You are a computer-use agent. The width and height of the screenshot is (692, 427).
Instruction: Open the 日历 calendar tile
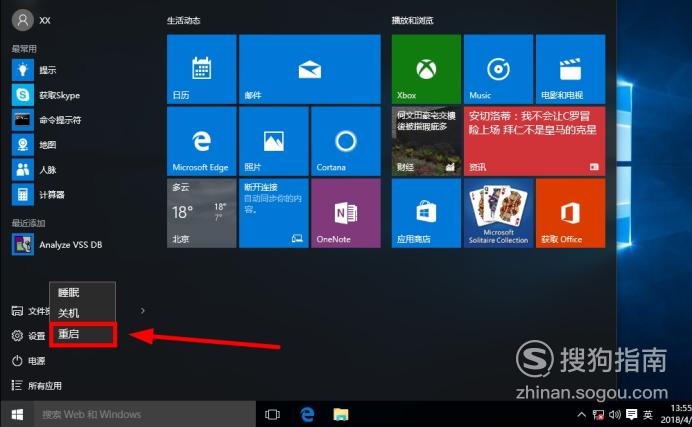click(202, 69)
